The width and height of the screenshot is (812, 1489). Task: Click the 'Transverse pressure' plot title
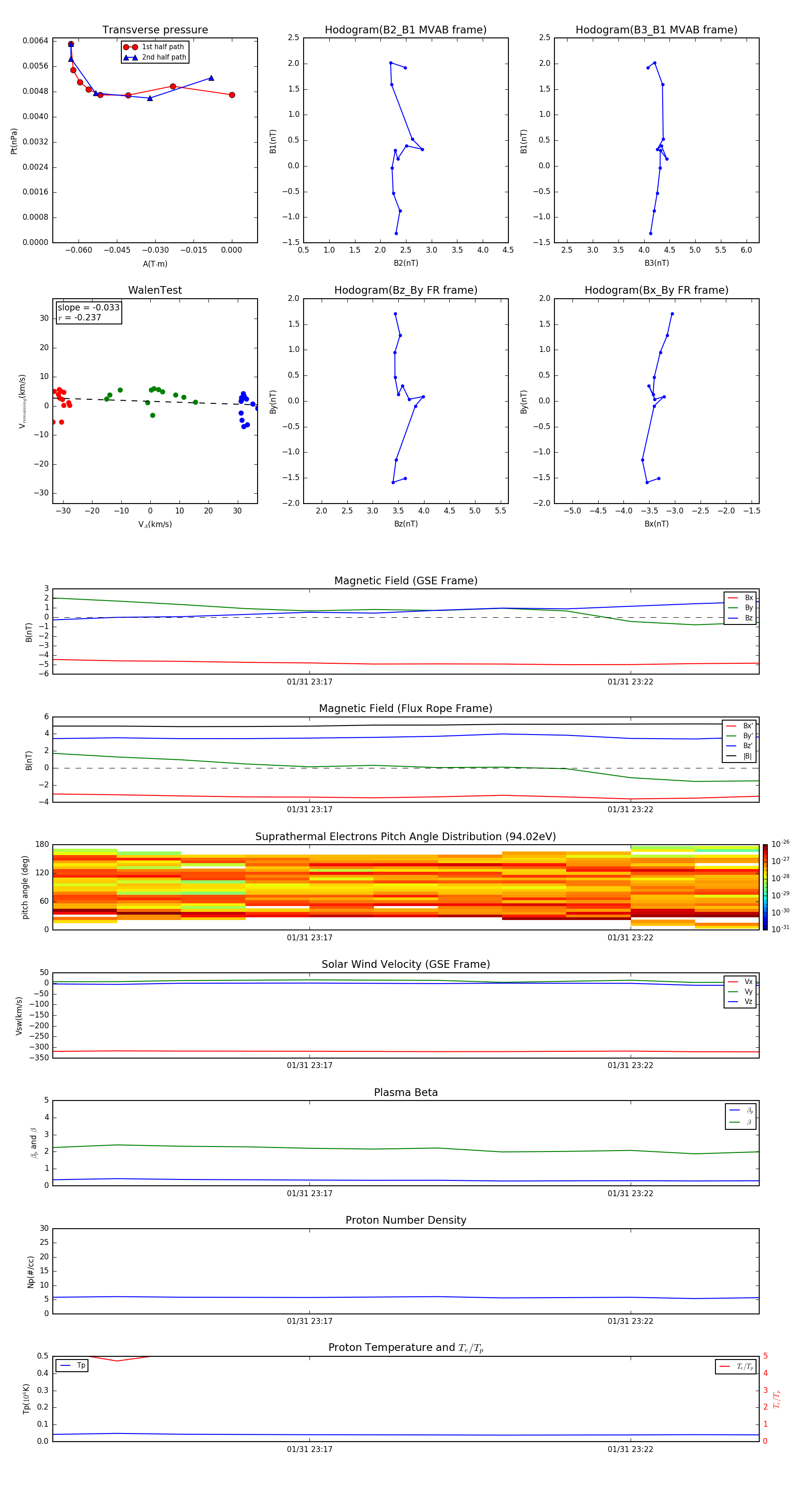155,30
